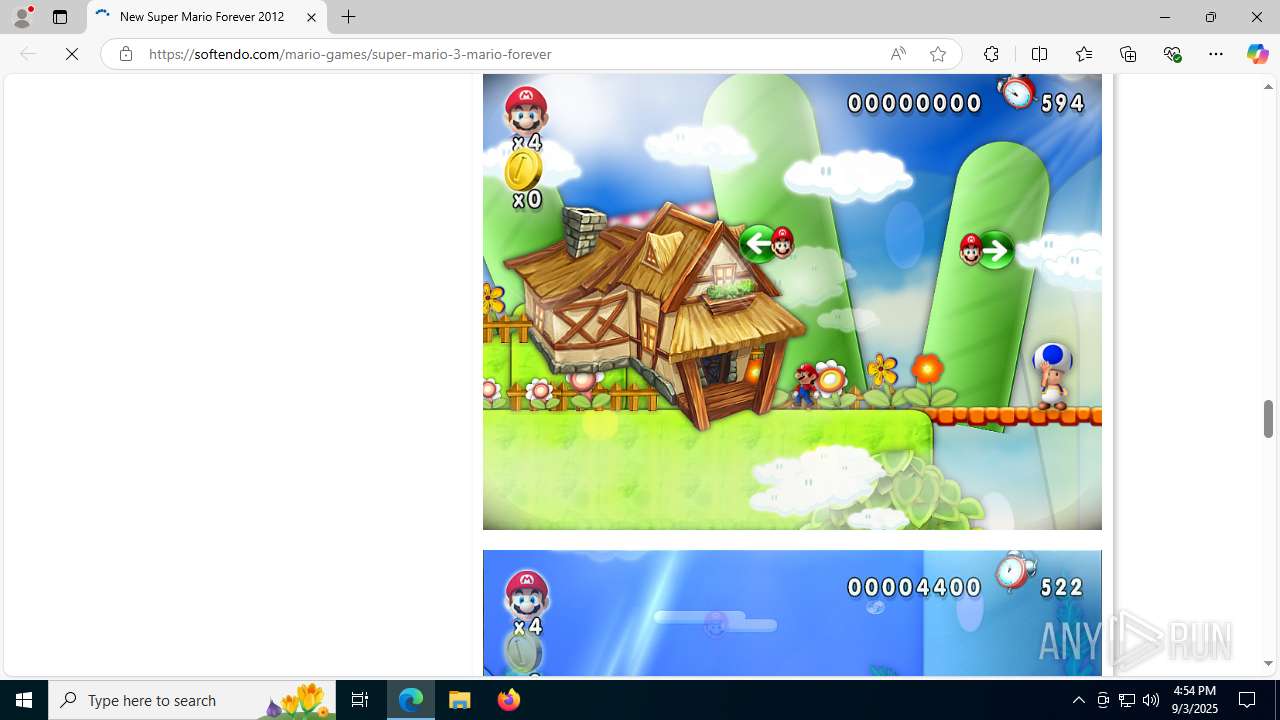Open File Explorer from taskbar
Viewport: 1280px width, 720px height.
pos(460,700)
